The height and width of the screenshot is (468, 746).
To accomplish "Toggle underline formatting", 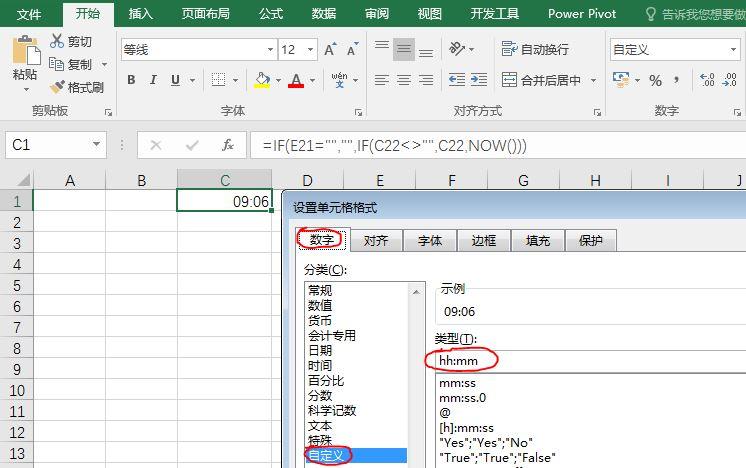I will [x=175, y=80].
